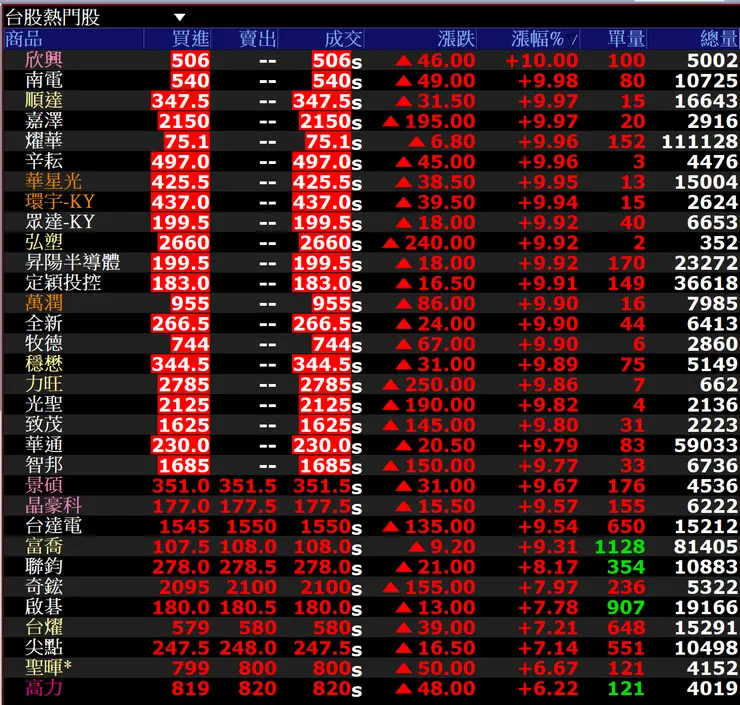Click 耀華 total volume 111128
This screenshot has width=740, height=705.
699,142
